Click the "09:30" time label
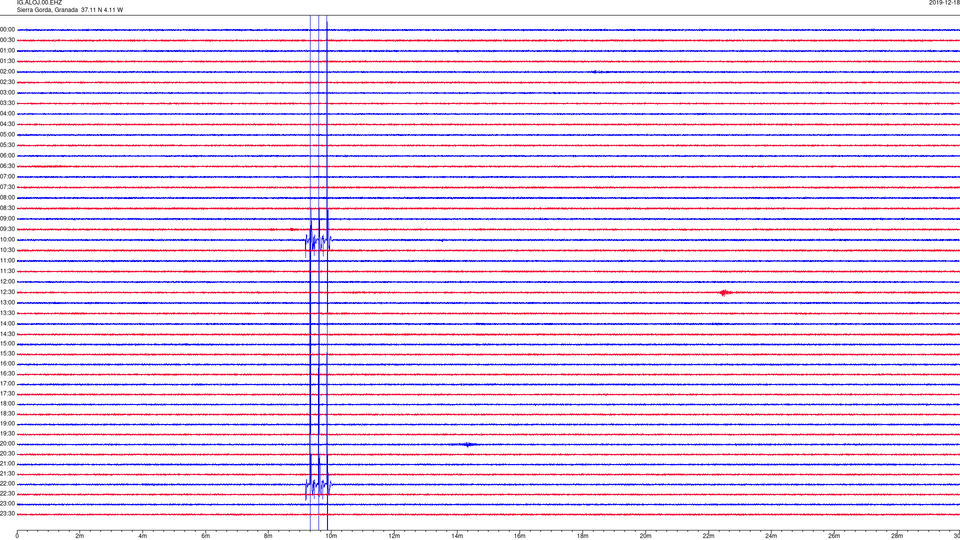Image resolution: width=960 pixels, height=540 pixels. 7,230
